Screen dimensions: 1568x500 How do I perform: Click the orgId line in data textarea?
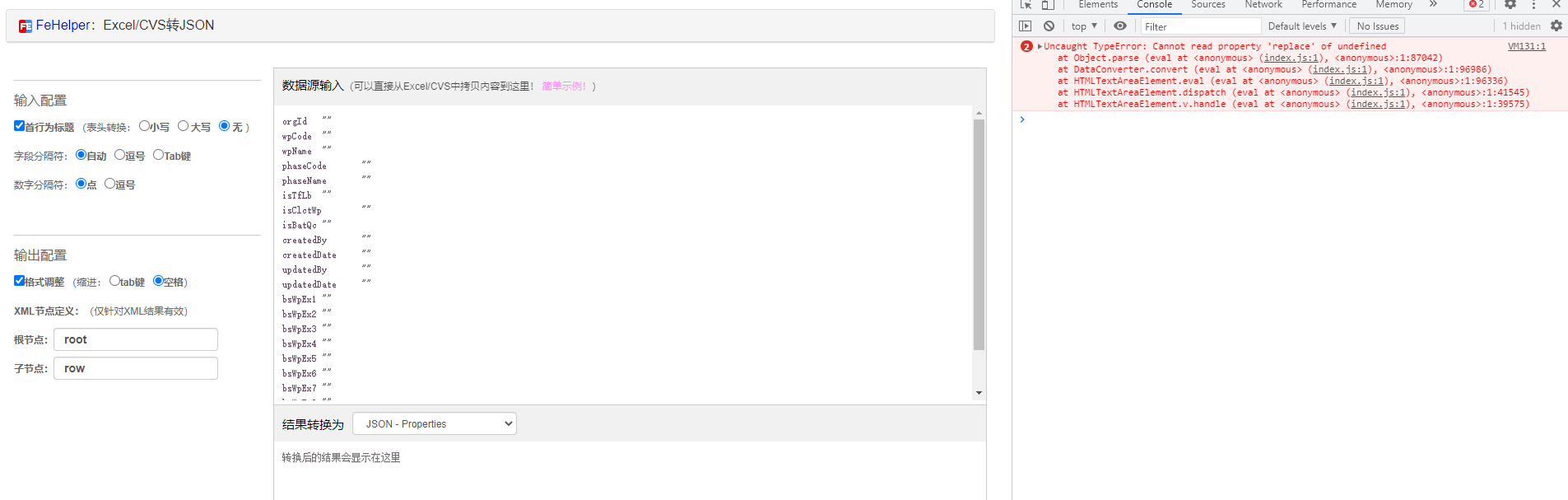(x=307, y=122)
